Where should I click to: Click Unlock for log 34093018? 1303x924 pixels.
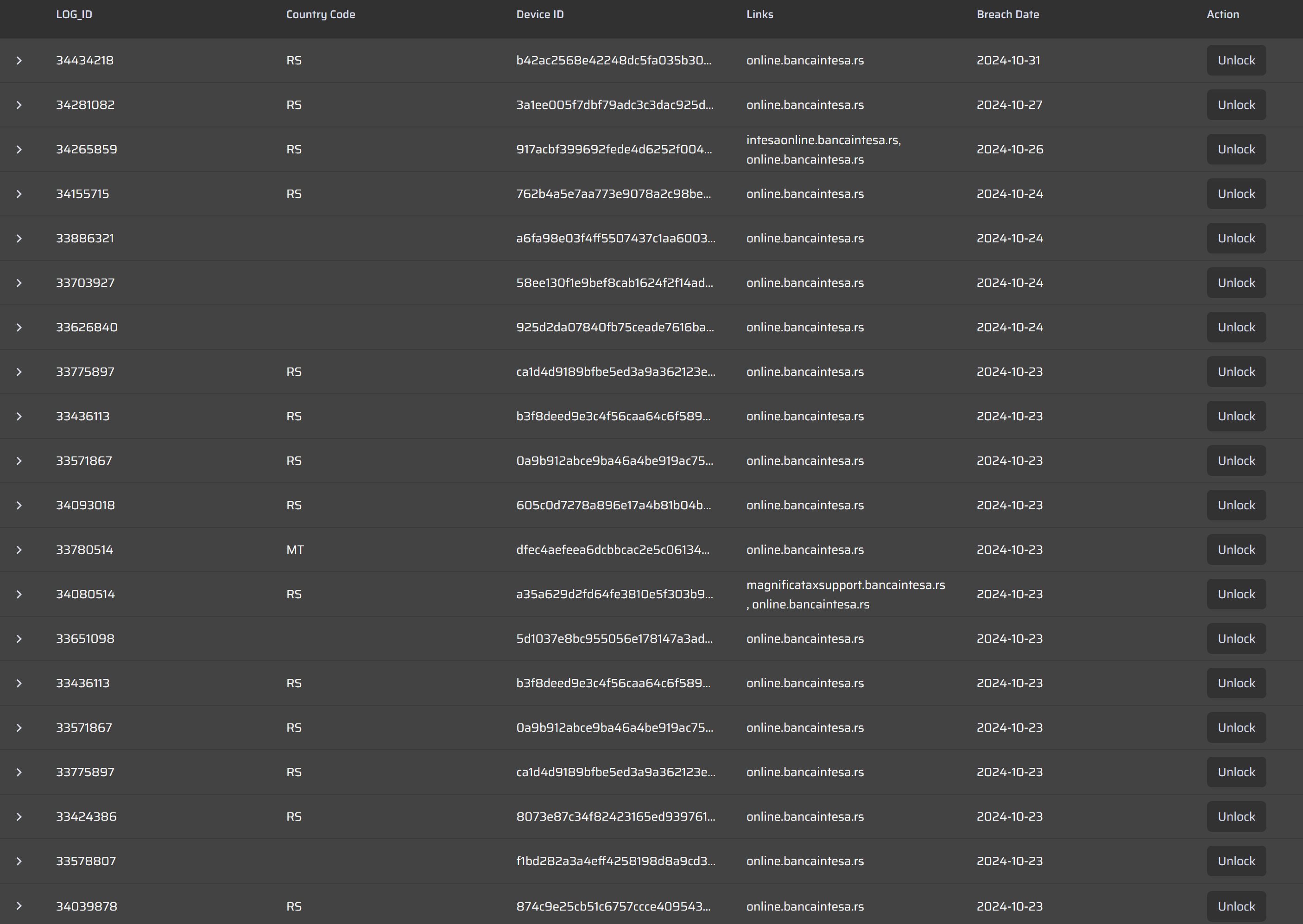1236,505
